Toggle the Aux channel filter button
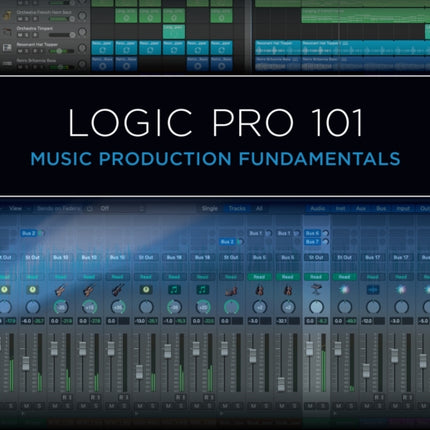This screenshot has width=430, height=430. coord(361,208)
